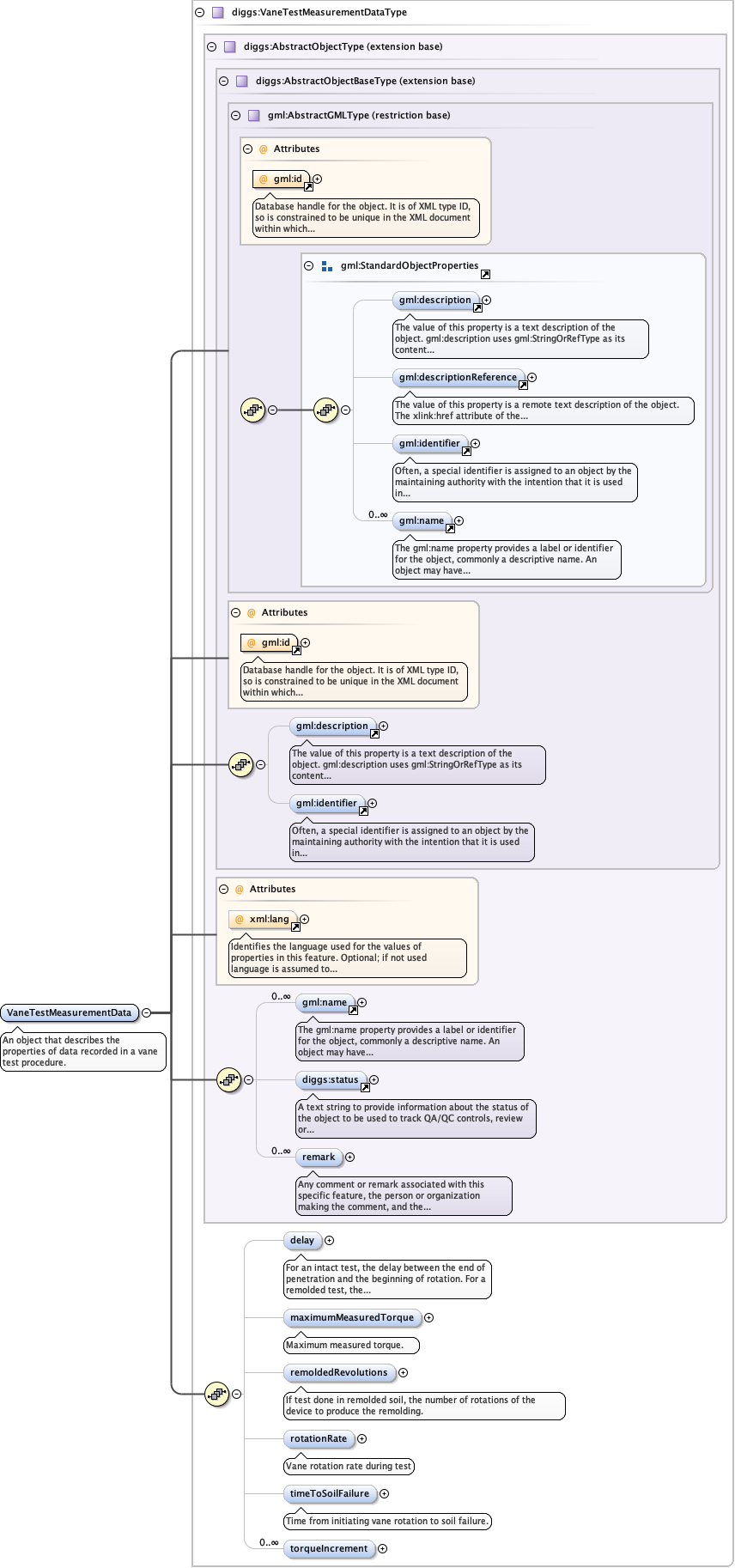The image size is (735, 1568).
Task: Select the torqueIncrement element box
Action: (x=329, y=1549)
